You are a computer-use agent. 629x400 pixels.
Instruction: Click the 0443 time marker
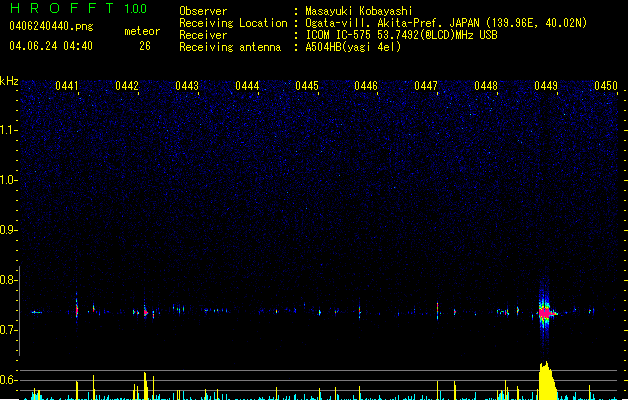point(187,86)
